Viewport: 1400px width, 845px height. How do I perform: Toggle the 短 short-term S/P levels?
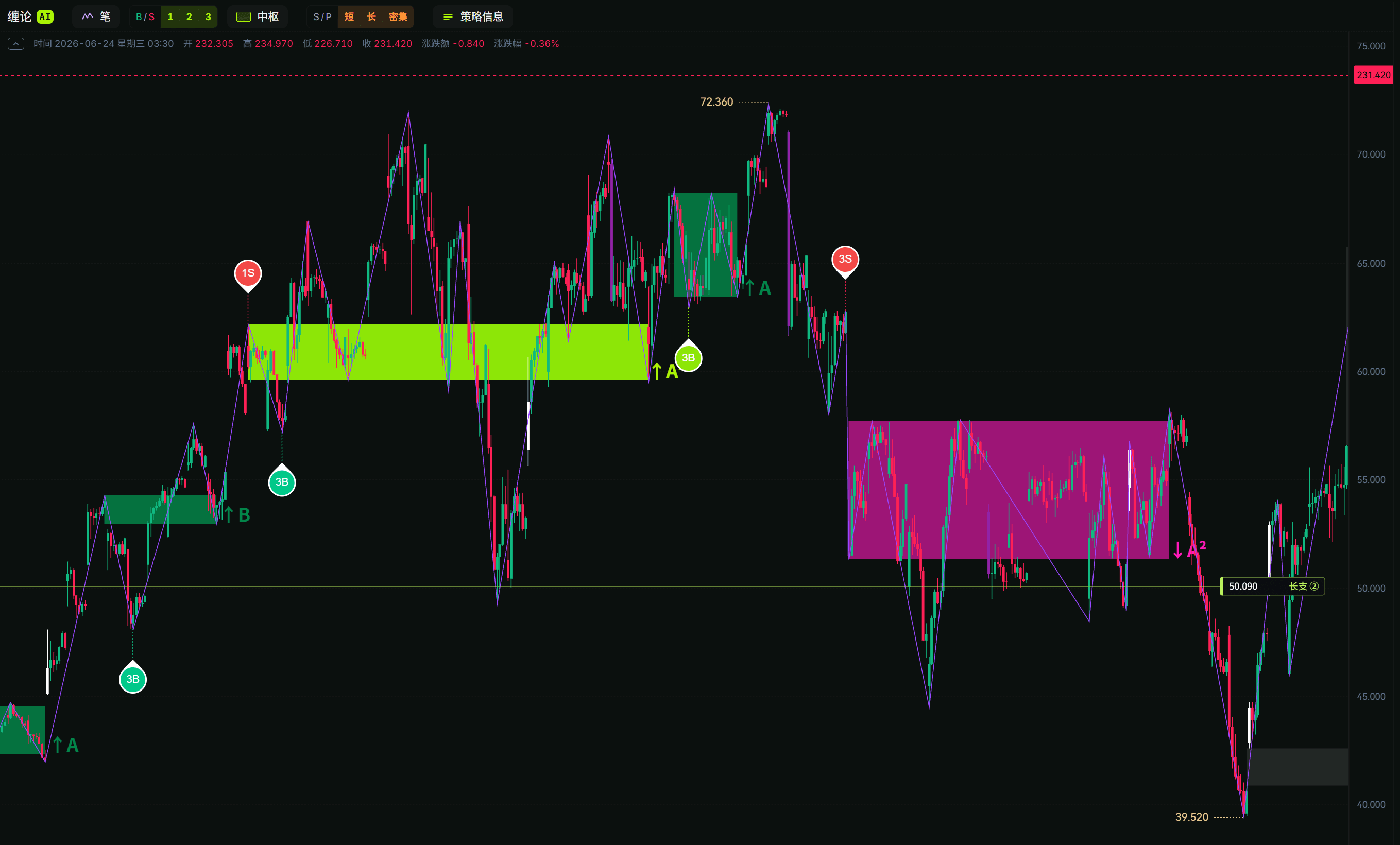[349, 17]
